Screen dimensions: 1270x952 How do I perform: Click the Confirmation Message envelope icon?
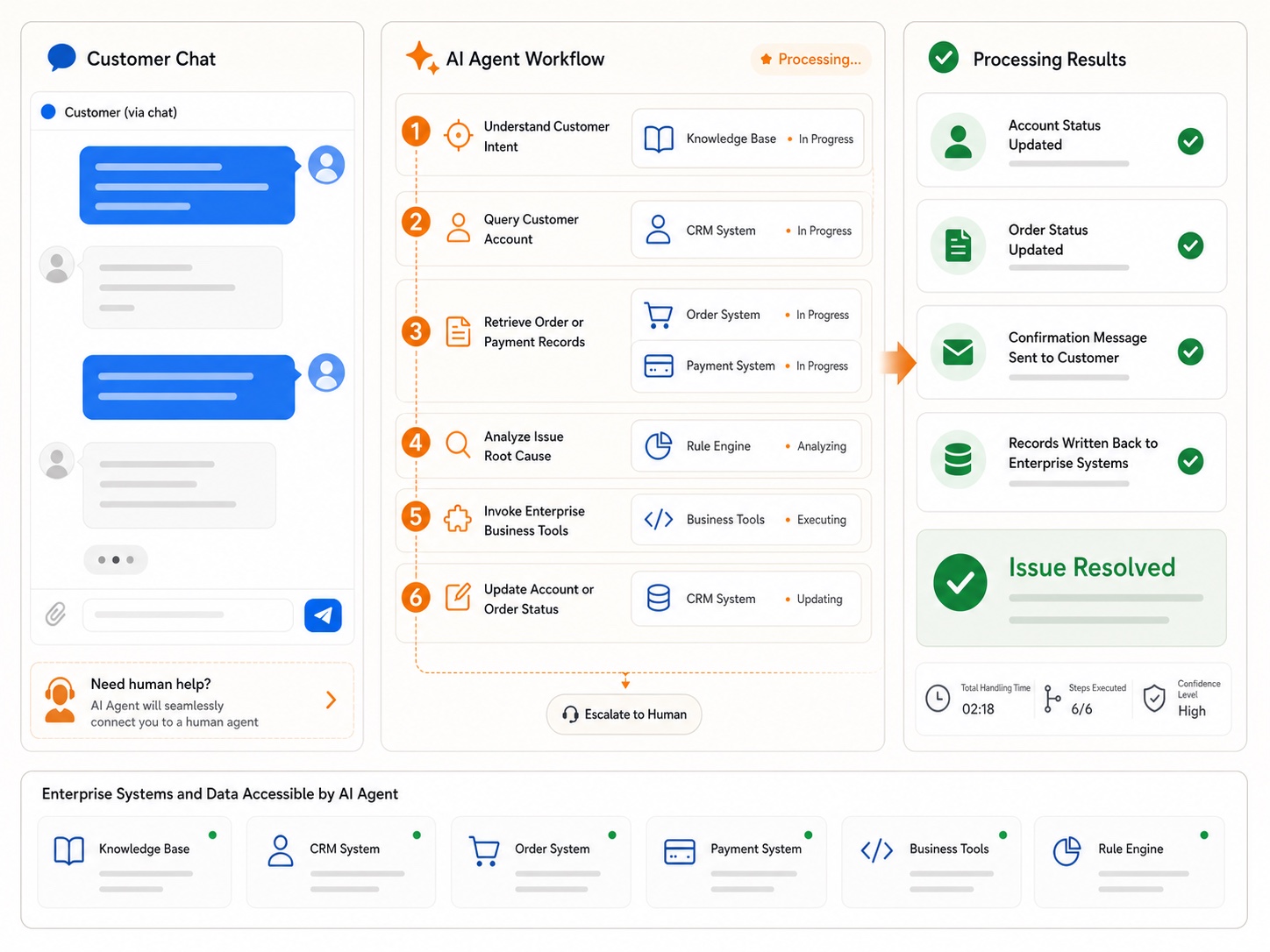pos(959,352)
